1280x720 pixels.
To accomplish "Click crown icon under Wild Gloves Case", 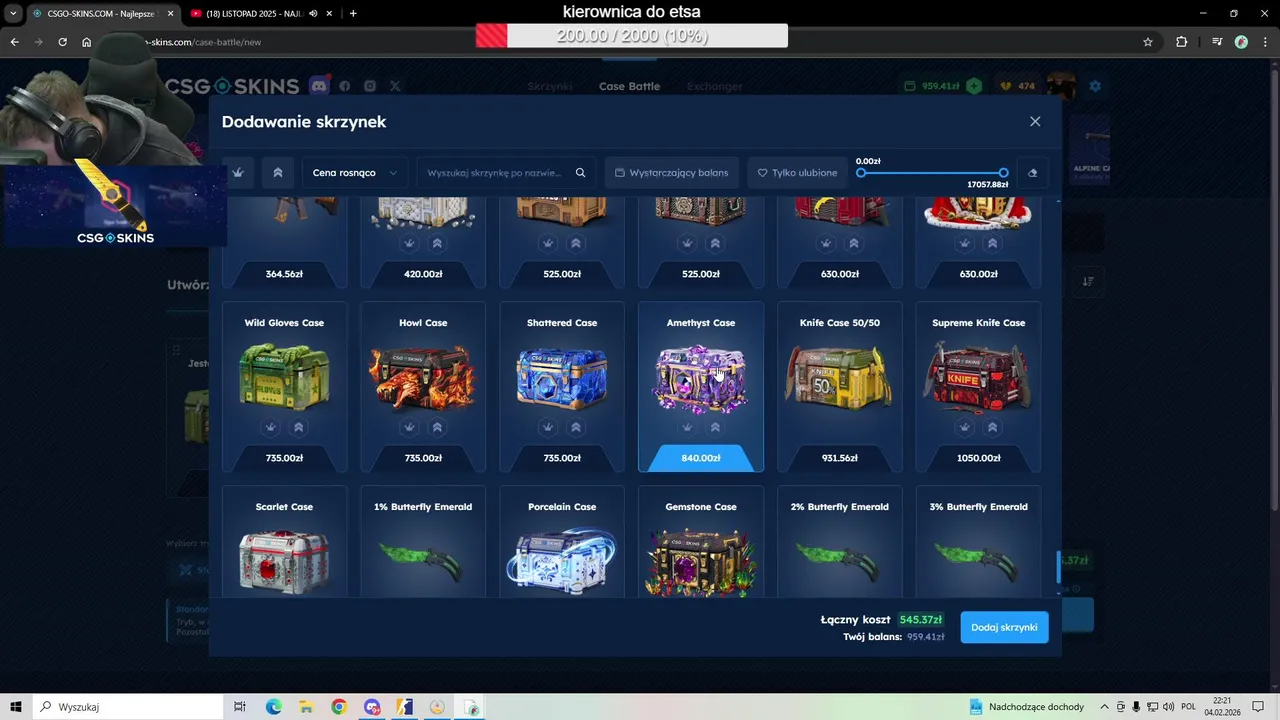I will click(270, 427).
